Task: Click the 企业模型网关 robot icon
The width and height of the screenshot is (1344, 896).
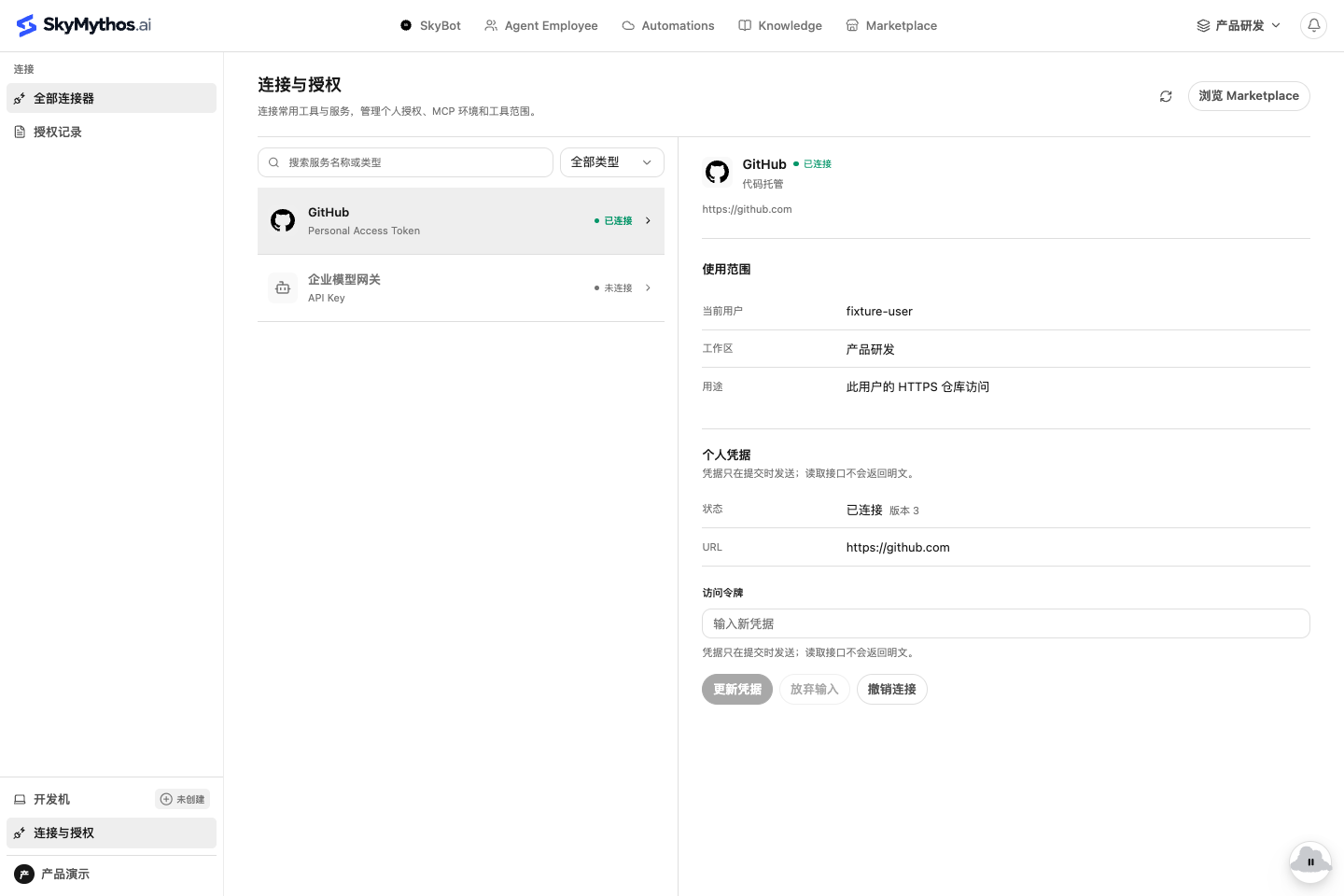Action: (283, 287)
